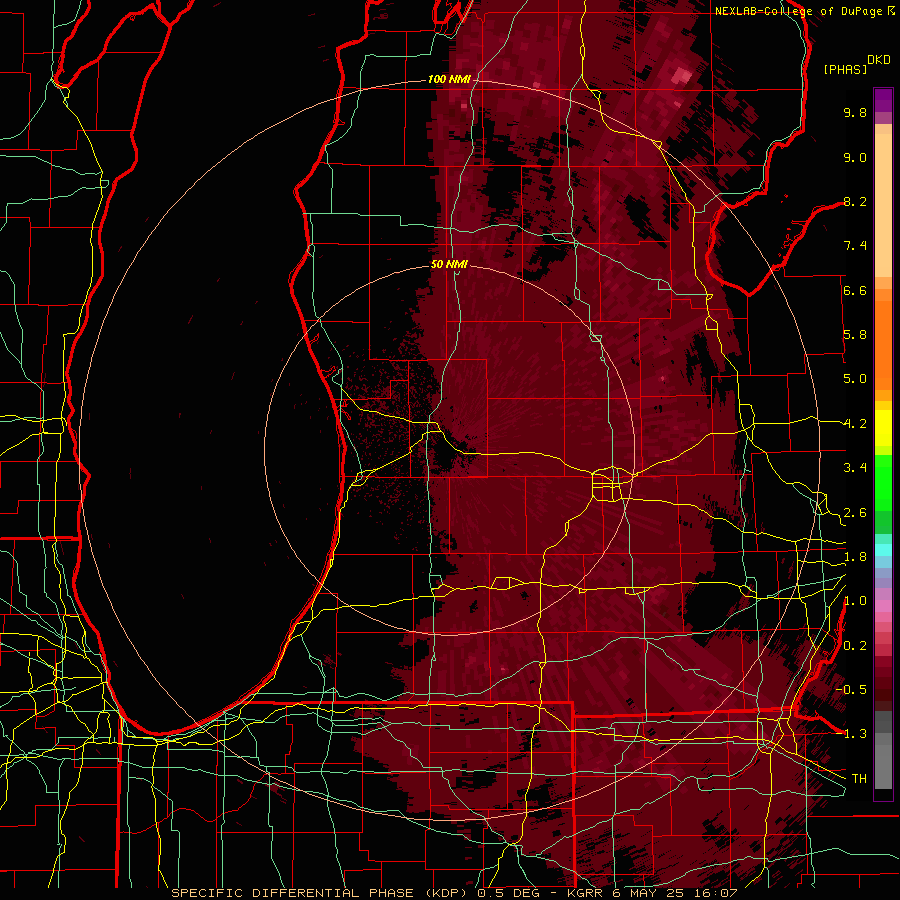
Task: Click the [PHAS] legend heading
Action: (845, 69)
